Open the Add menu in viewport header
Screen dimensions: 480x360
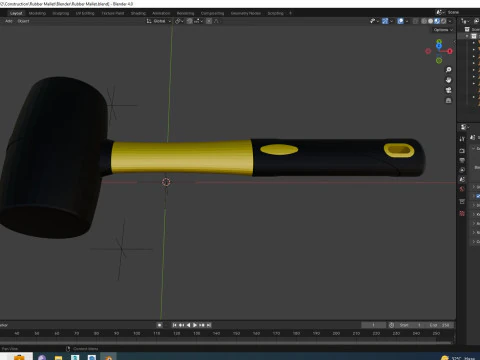[x=9, y=21]
